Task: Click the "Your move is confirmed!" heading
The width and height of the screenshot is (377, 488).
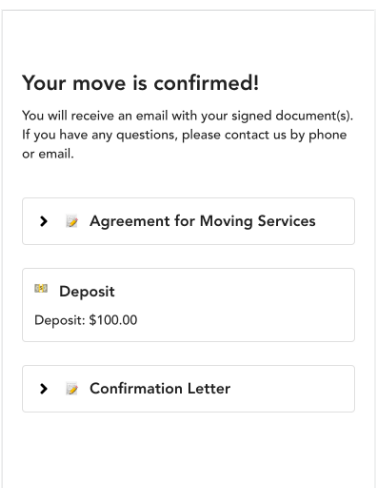Action: pos(140,83)
